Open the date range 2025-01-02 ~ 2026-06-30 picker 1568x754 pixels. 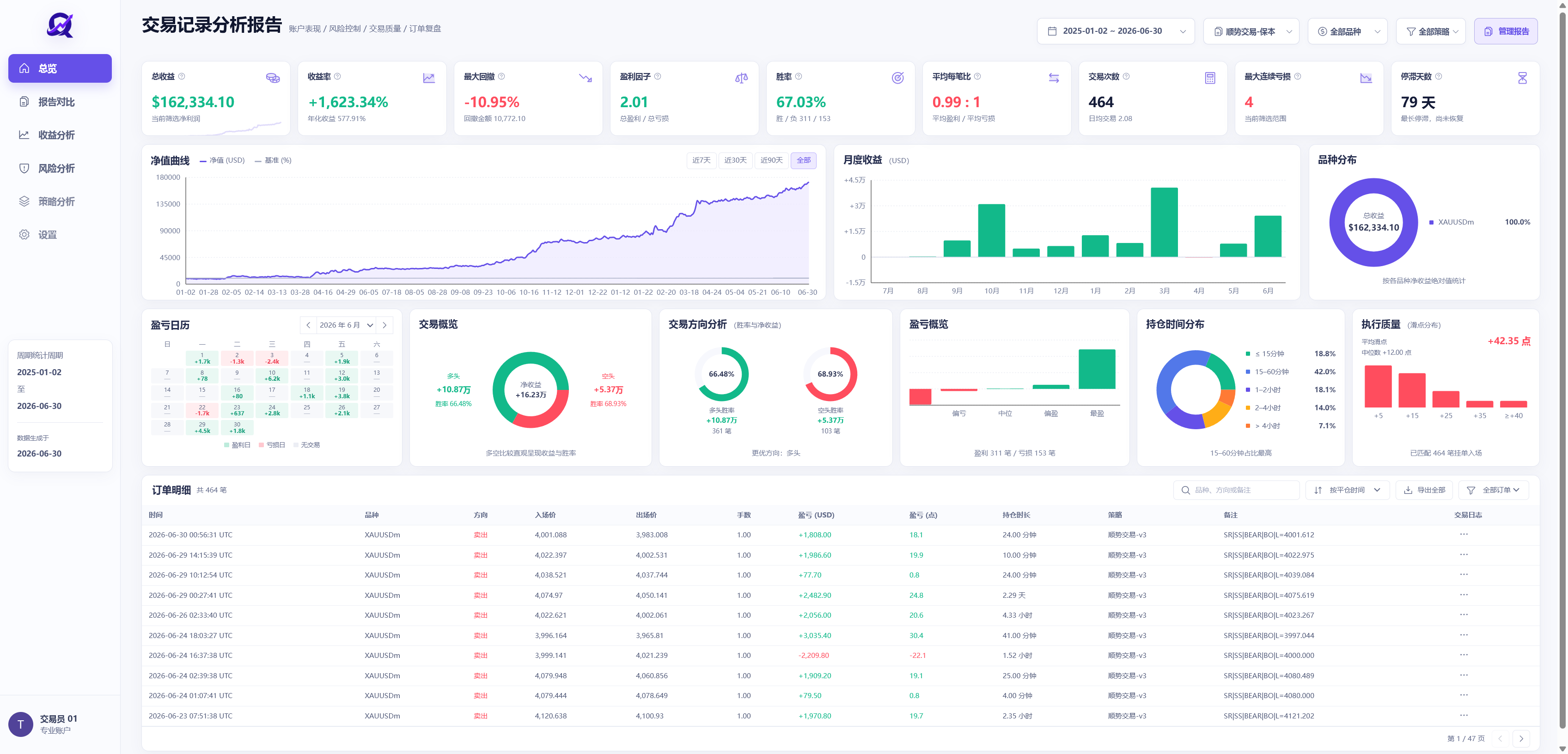coord(1115,31)
